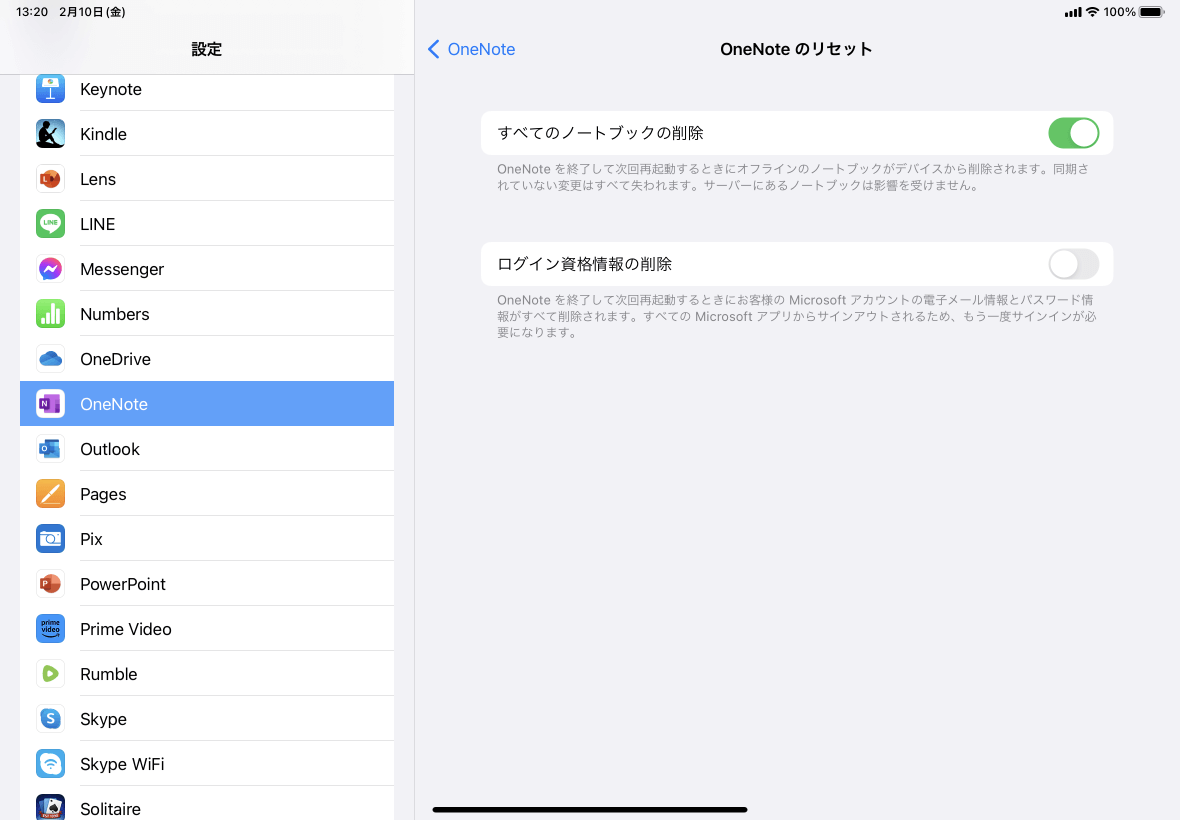Tap the Pages app icon
Viewport: 1180px width, 820px height.
(x=50, y=494)
